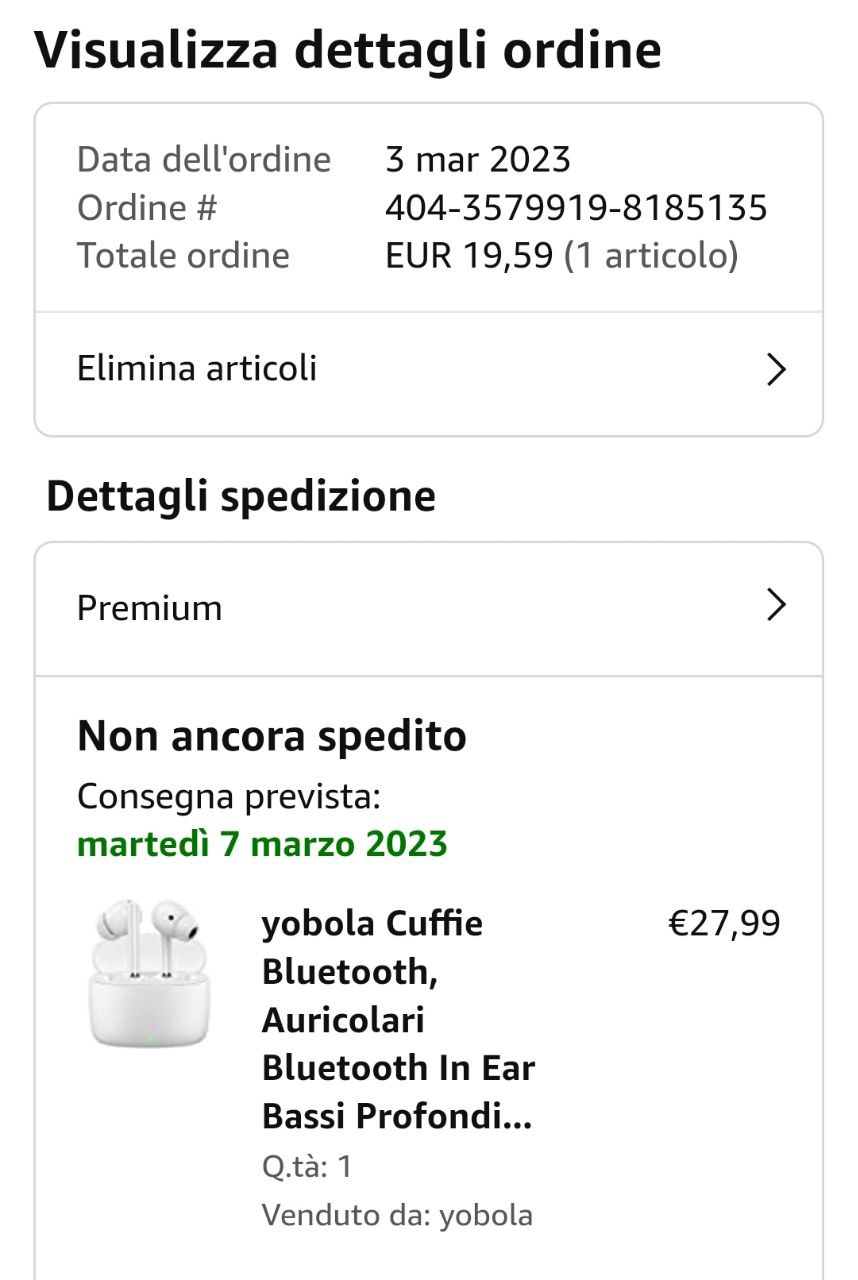The image size is (858, 1280).
Task: Click the green martedì 7 marzo 2023 date
Action: coord(262,844)
